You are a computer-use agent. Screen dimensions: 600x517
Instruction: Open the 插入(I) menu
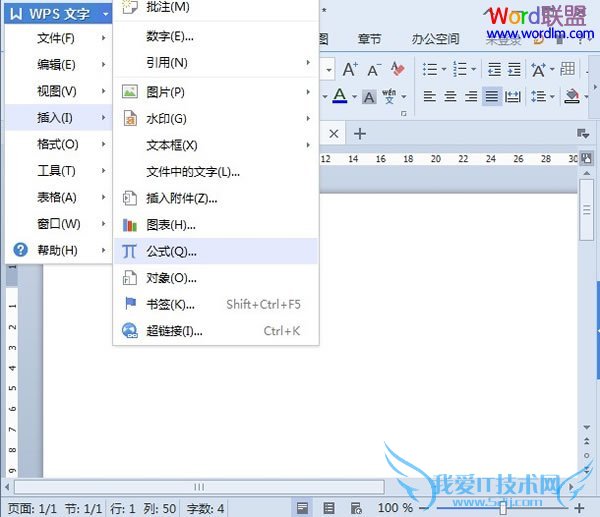(x=58, y=117)
